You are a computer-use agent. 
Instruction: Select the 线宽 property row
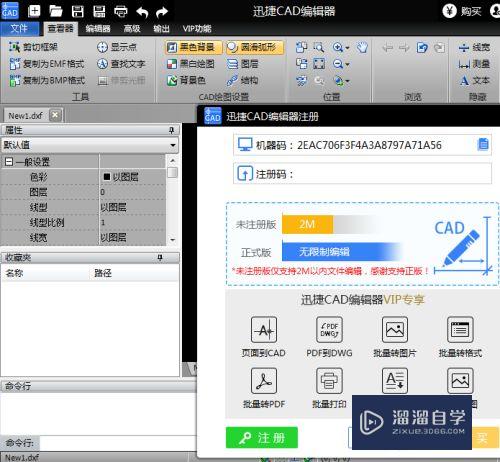pyautogui.click(x=83, y=237)
